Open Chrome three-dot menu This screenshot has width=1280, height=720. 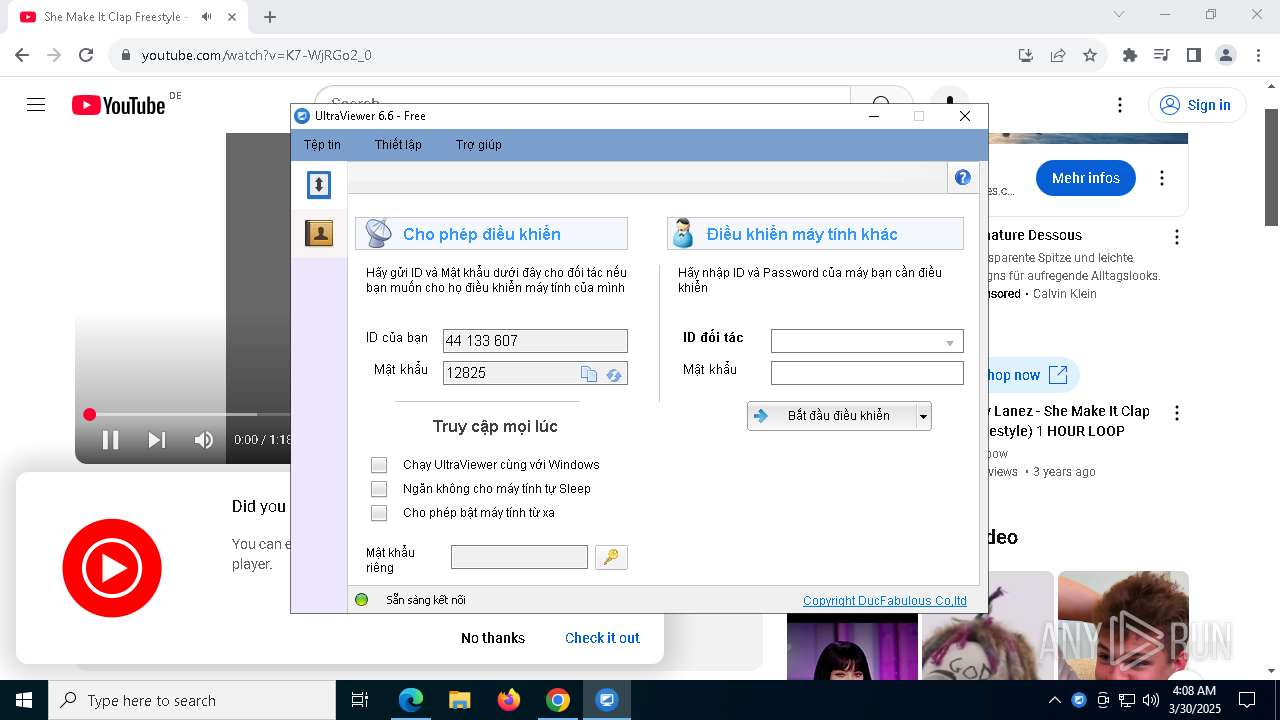point(1257,55)
